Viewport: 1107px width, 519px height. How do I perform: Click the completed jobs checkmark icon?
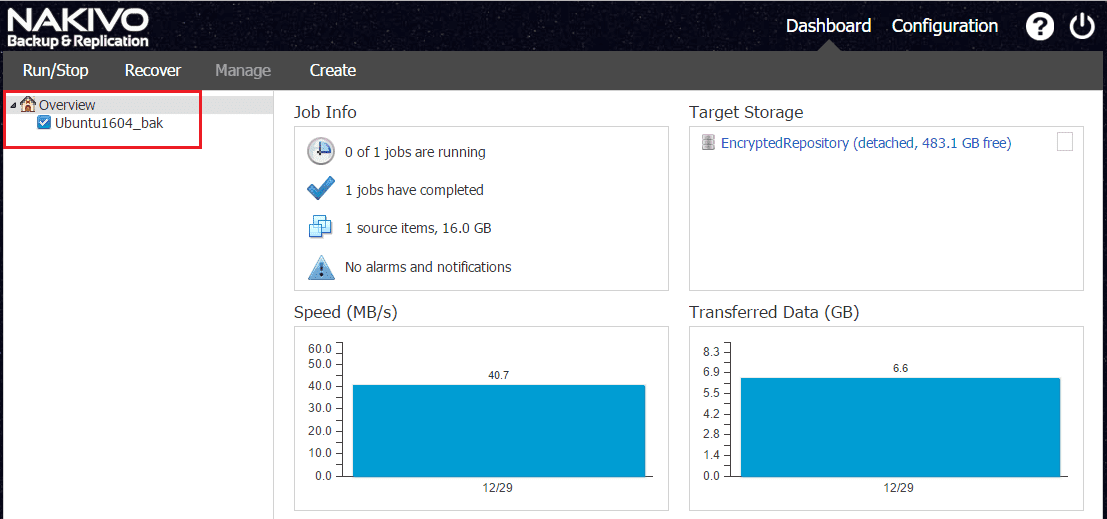pyautogui.click(x=320, y=190)
